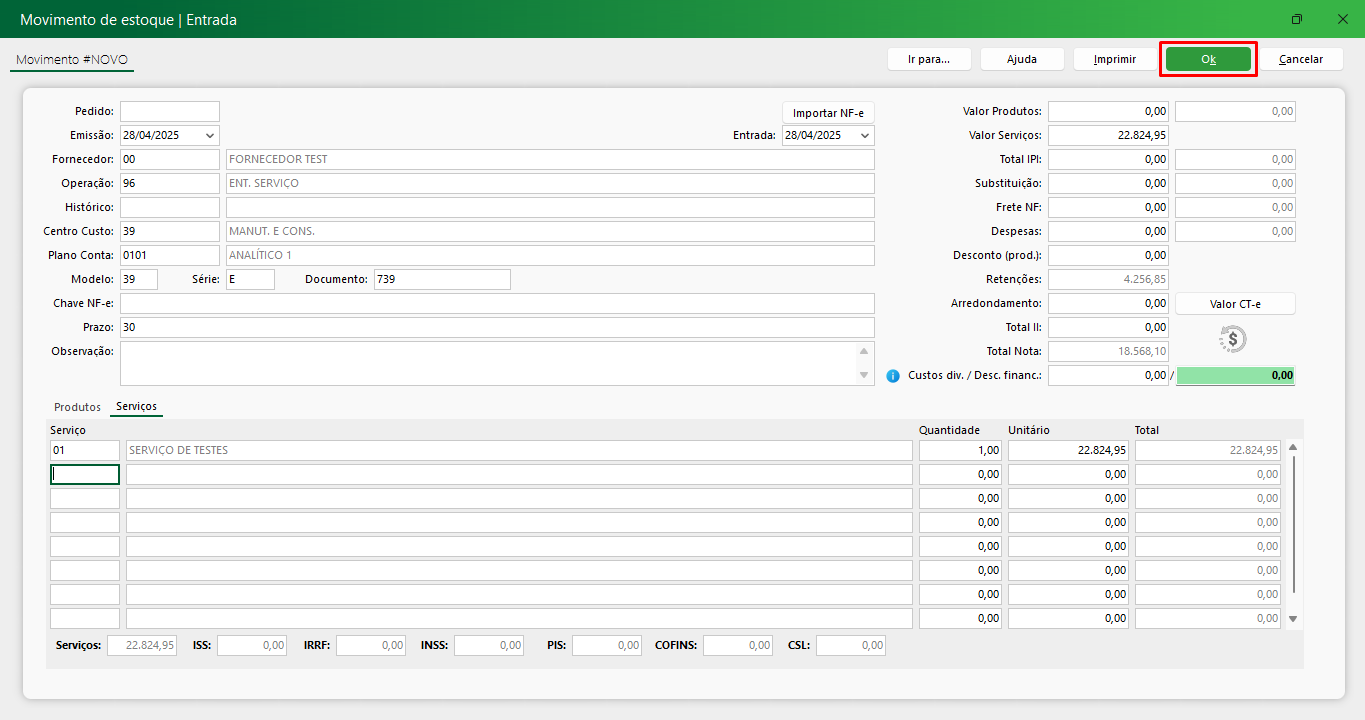Click the up arrow in the Observação box
The height and width of the screenshot is (720, 1365).
point(864,351)
